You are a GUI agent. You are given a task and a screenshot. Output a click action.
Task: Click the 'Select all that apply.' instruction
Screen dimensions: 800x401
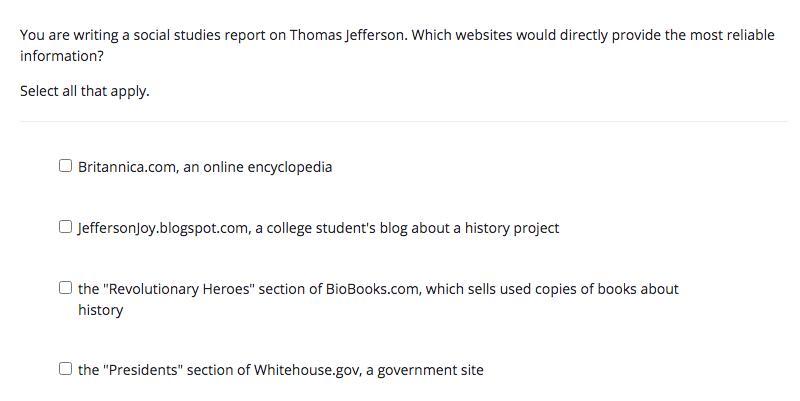click(85, 91)
